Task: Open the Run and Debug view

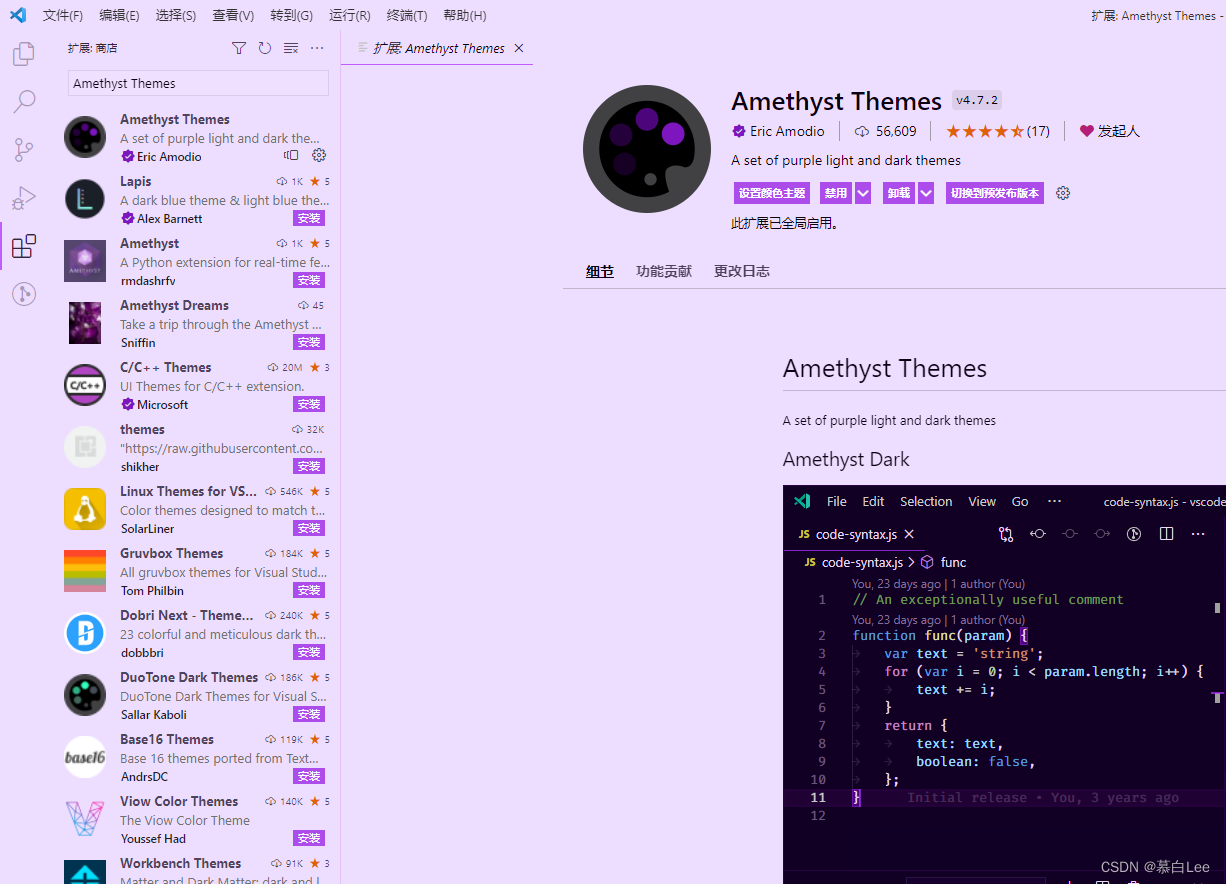Action: click(24, 198)
